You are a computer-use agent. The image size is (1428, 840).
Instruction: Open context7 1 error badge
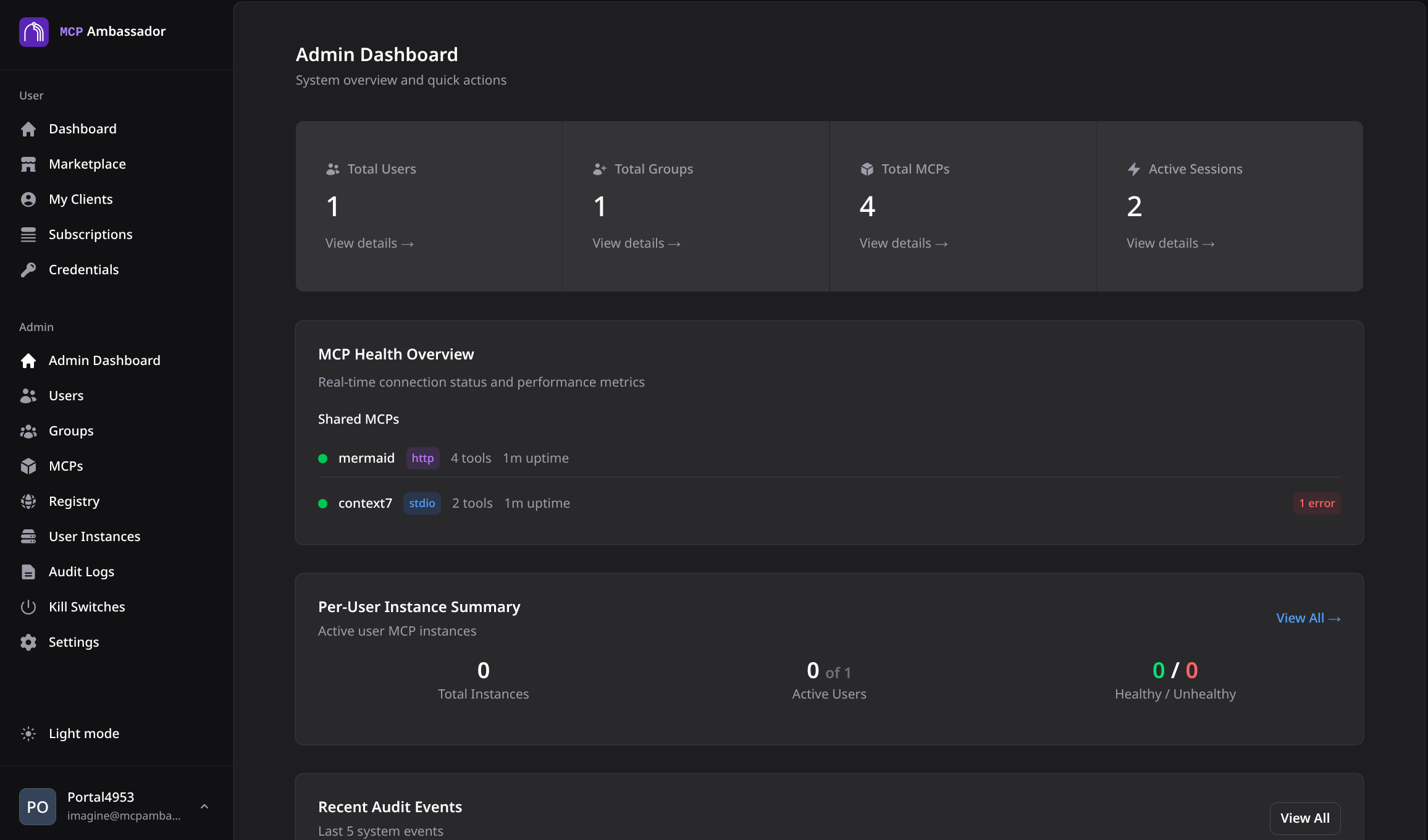point(1316,503)
